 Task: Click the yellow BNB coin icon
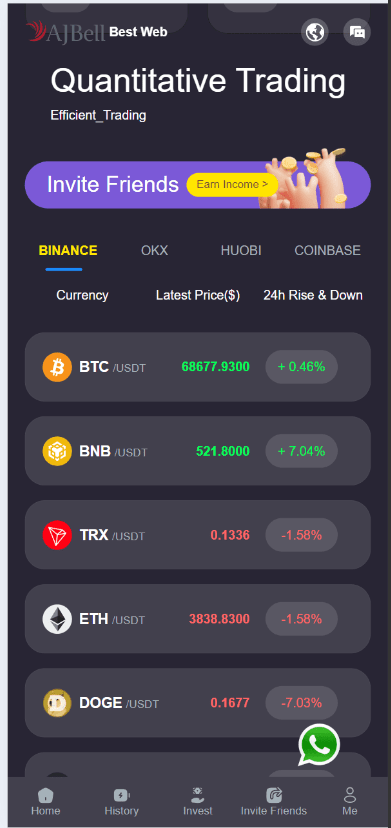(x=57, y=451)
